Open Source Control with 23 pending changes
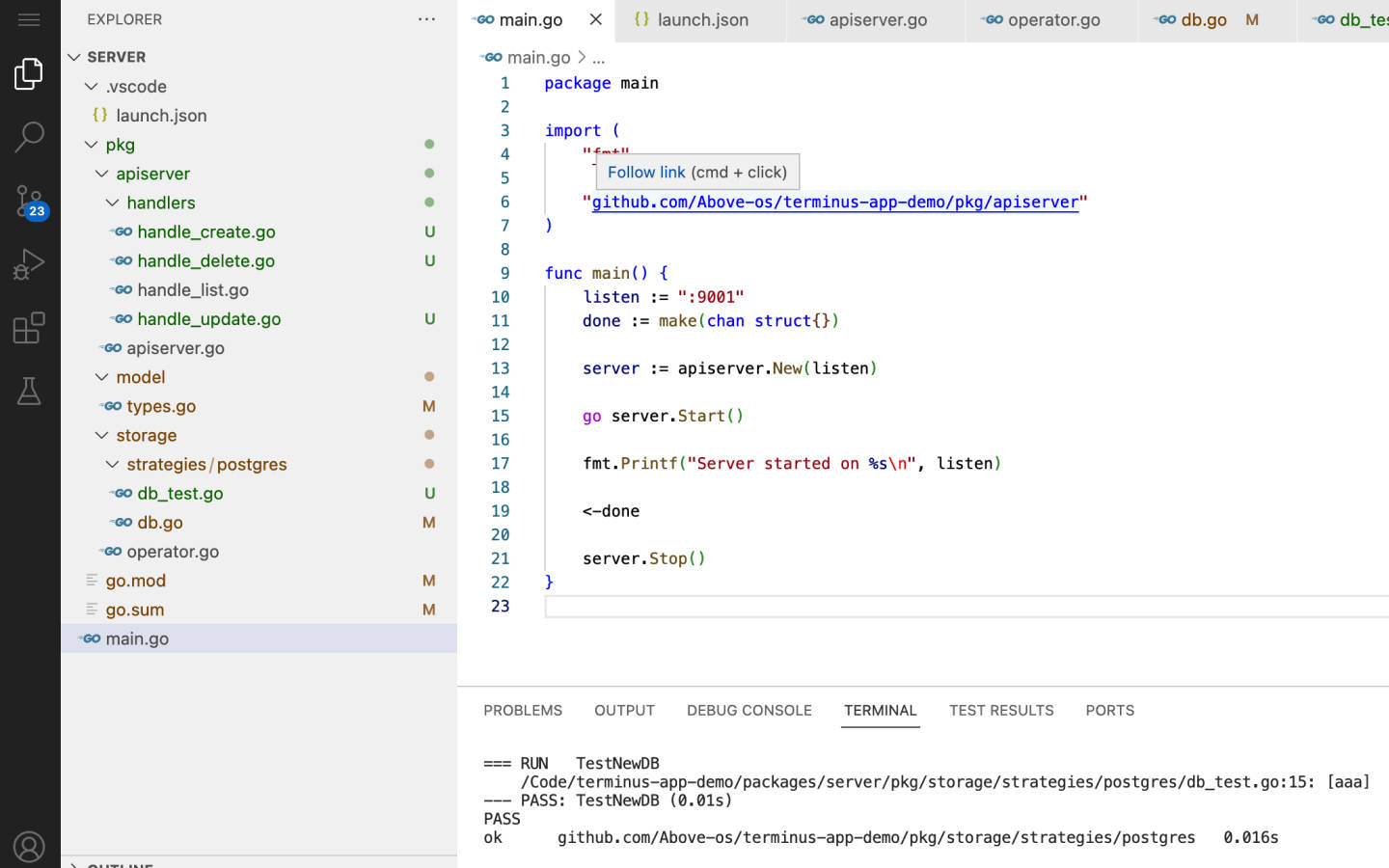 29,200
